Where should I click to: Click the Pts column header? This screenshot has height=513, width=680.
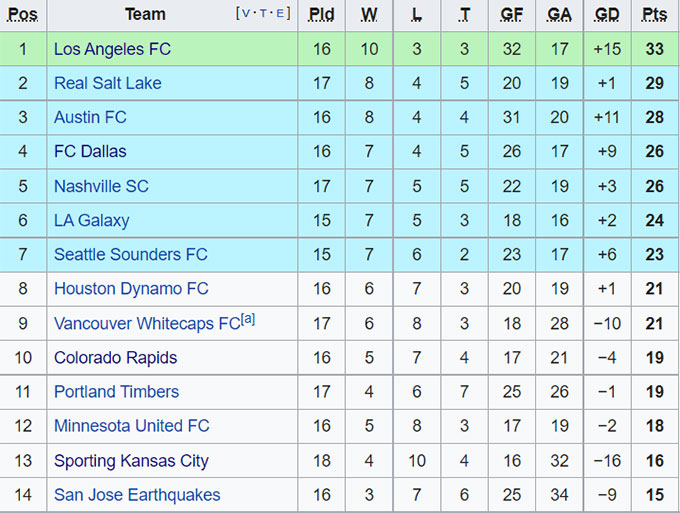654,15
